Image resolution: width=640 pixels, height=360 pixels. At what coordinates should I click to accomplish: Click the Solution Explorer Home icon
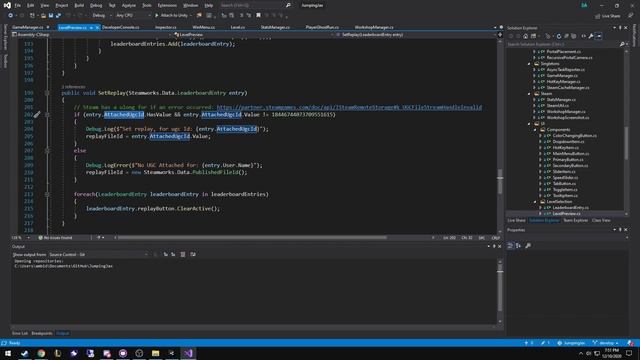pyautogui.click(x=525, y=36)
